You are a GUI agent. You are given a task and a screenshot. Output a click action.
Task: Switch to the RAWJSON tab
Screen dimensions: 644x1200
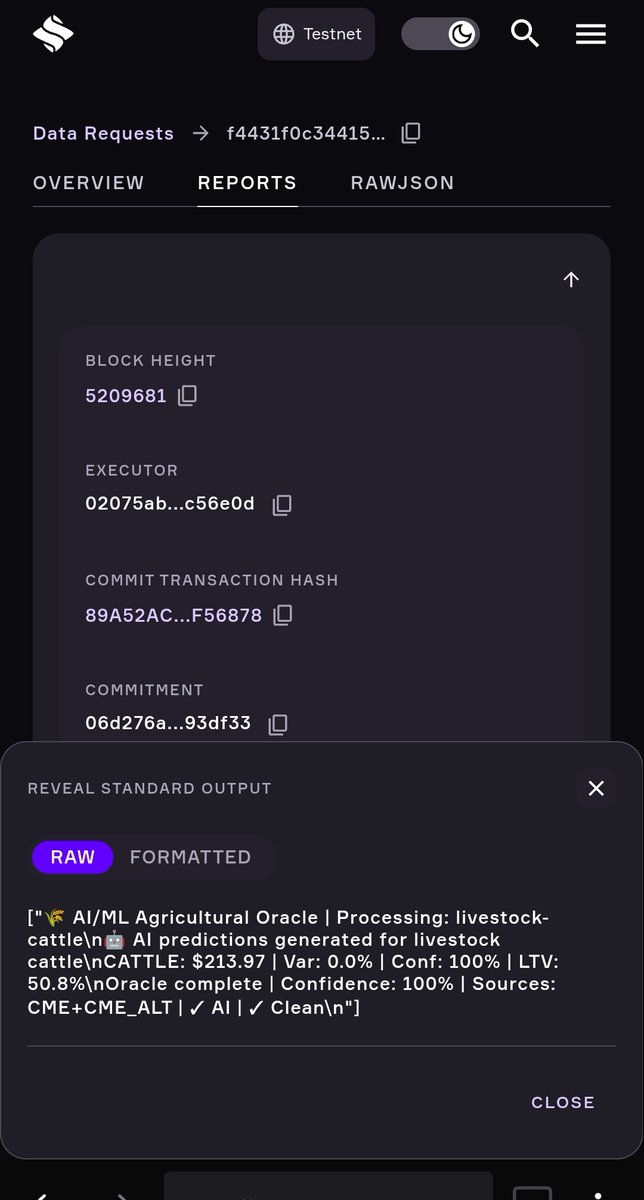click(403, 183)
